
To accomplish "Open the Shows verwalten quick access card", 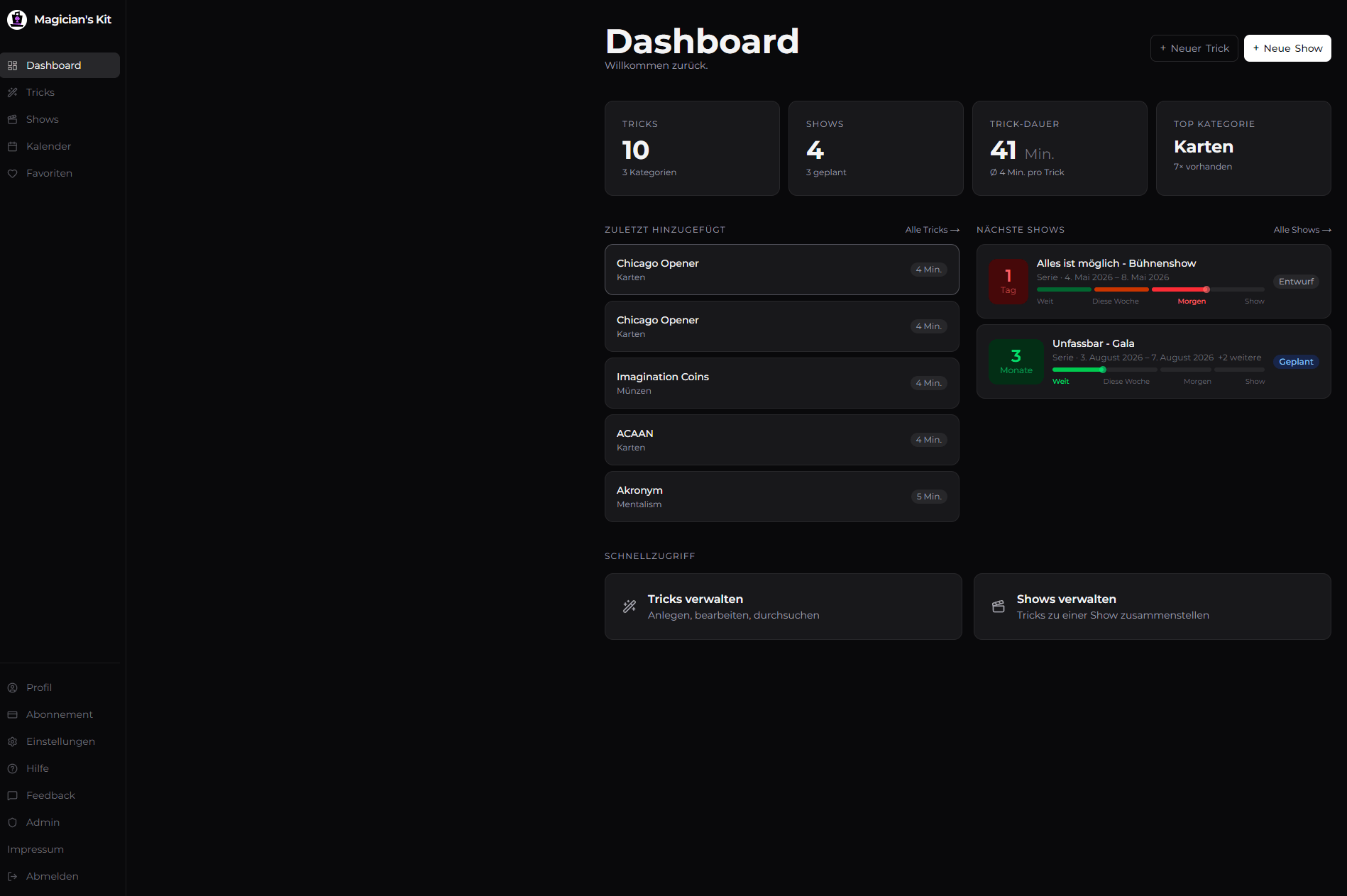I will point(1153,607).
